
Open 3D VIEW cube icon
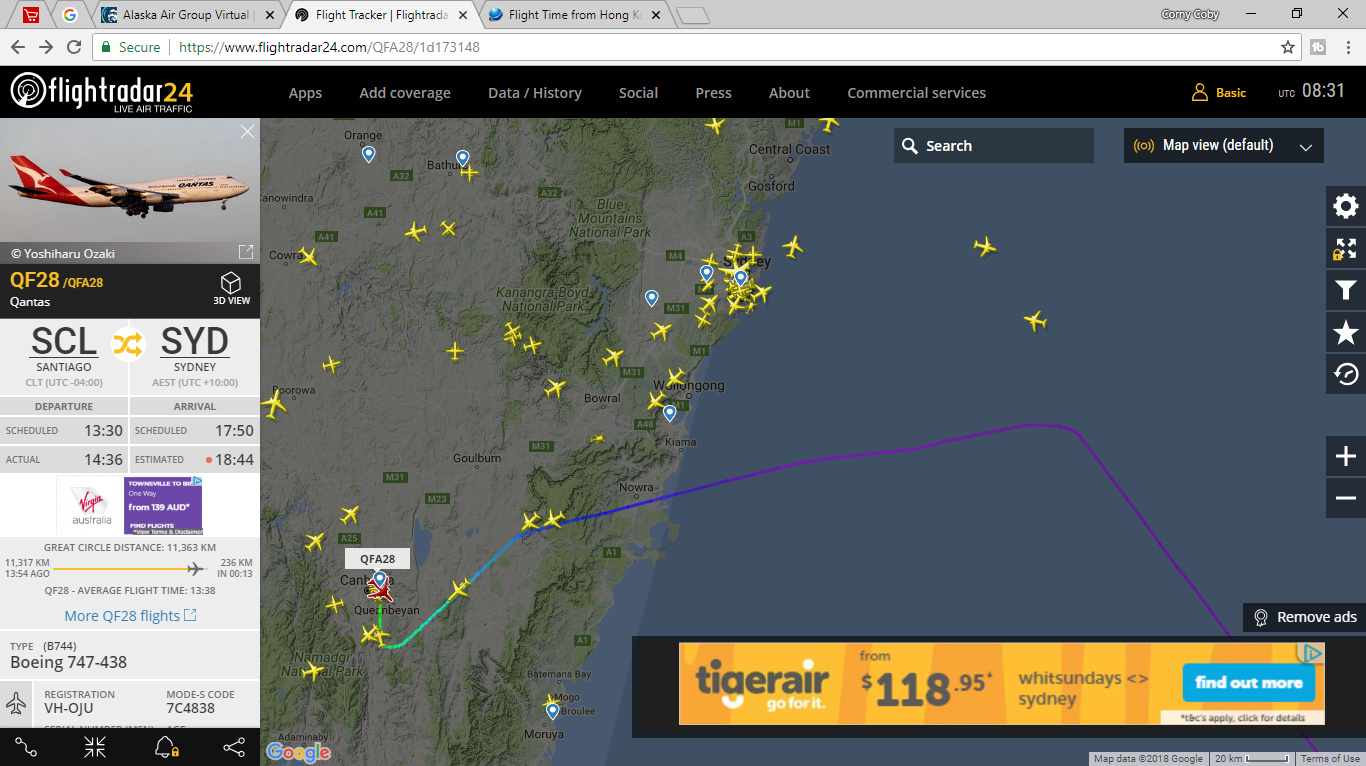pos(231,288)
